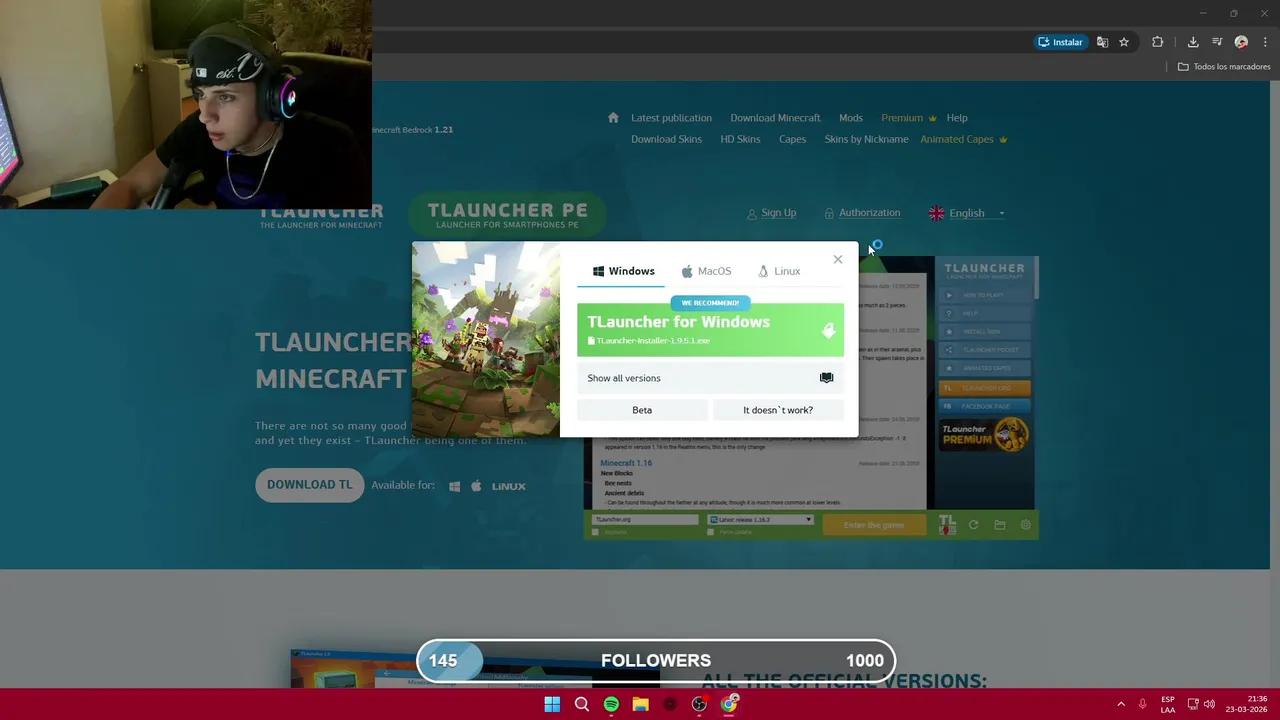This screenshot has height=720, width=1280.
Task: Toggle Force update checkbox in launcher preview
Action: tap(711, 532)
